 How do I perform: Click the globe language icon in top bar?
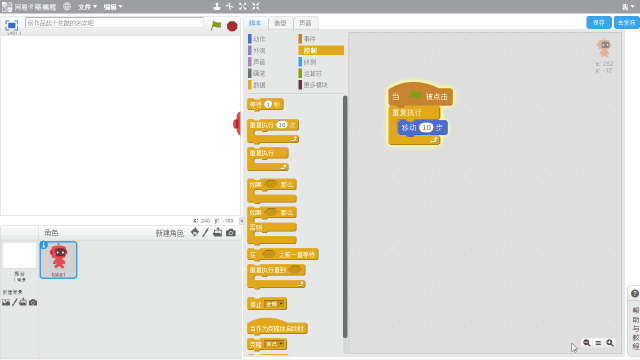click(x=67, y=7)
